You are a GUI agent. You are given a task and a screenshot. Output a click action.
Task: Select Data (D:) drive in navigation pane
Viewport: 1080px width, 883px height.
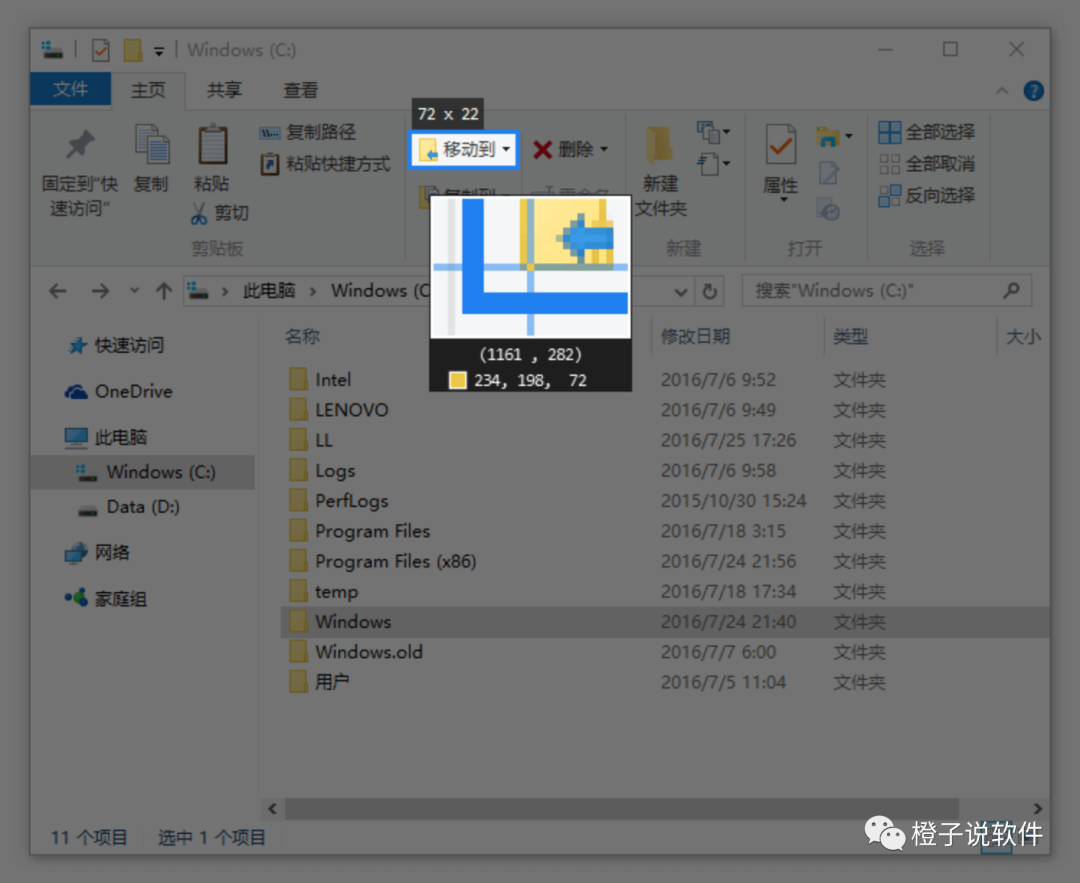(129, 507)
